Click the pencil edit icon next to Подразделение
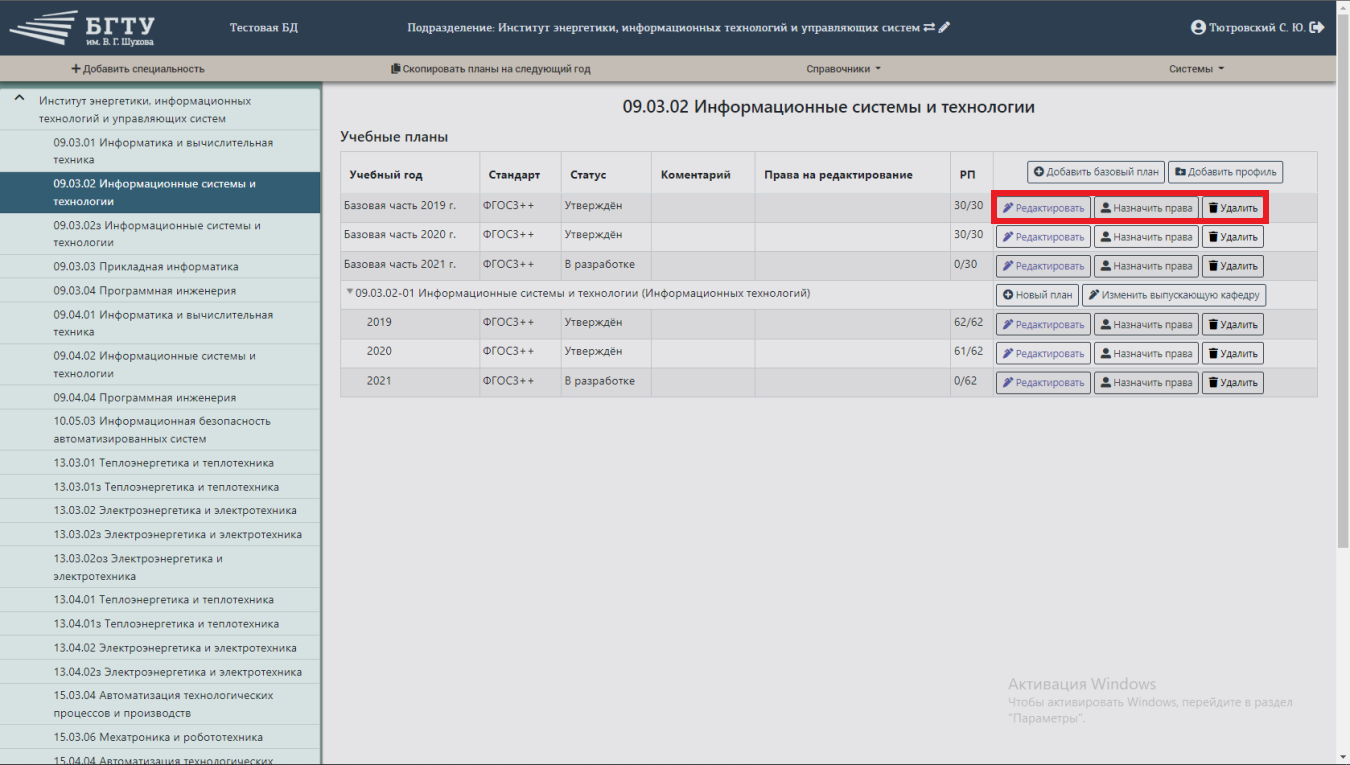 (944, 28)
